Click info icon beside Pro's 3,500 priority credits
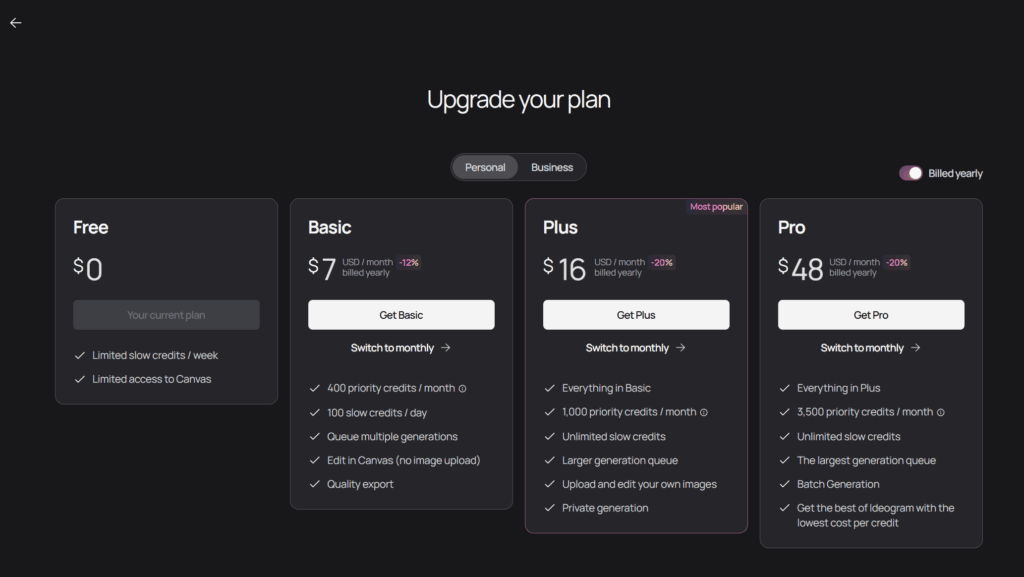1024x577 pixels. (x=942, y=412)
